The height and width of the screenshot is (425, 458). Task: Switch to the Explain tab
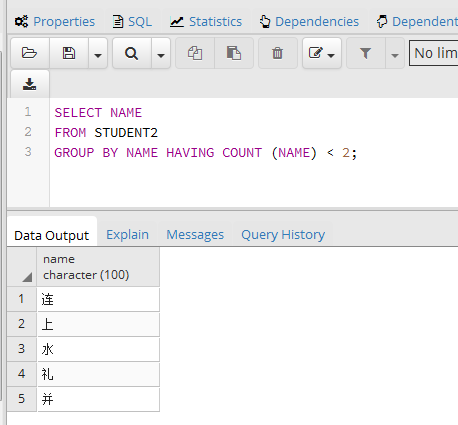point(127,235)
